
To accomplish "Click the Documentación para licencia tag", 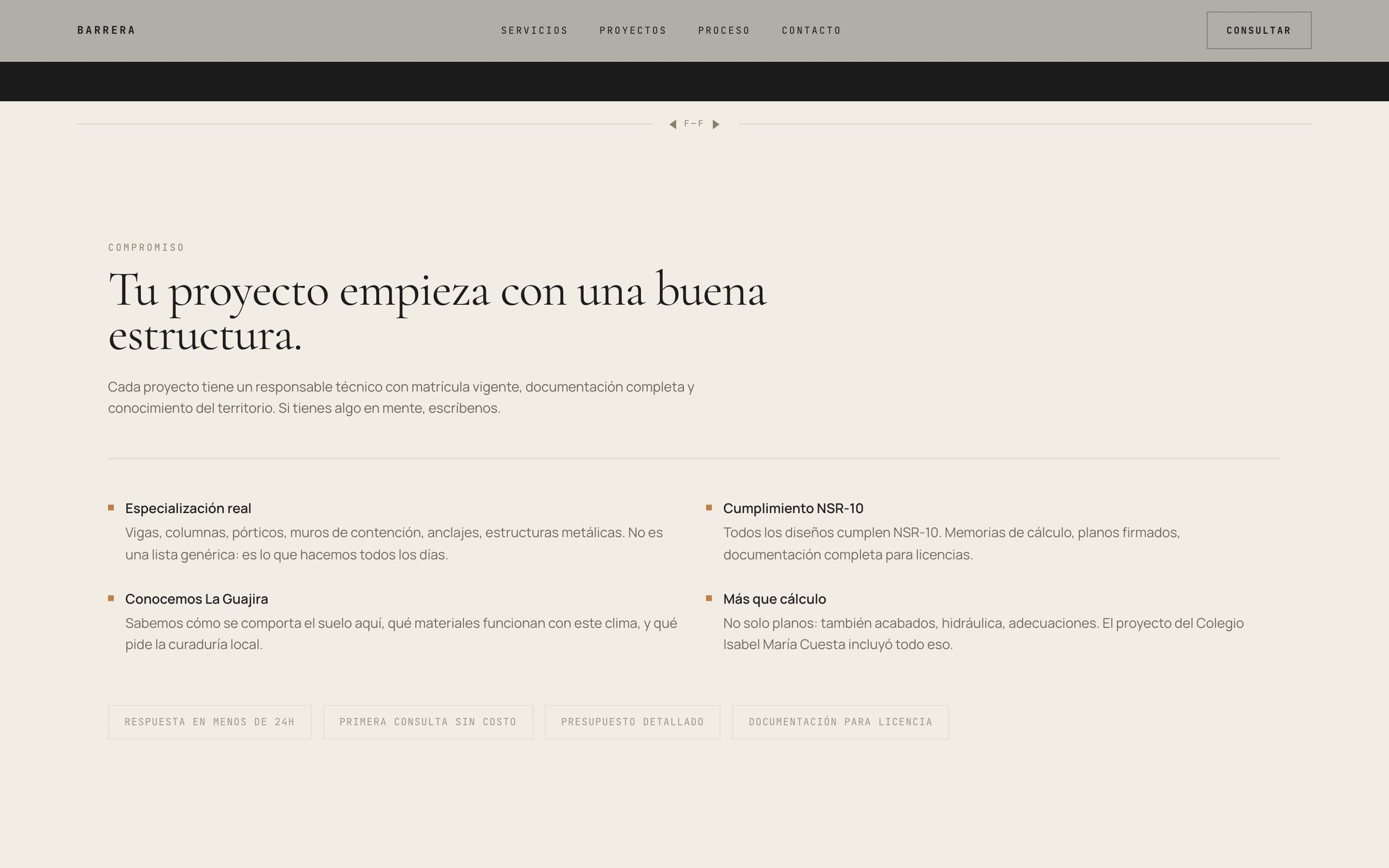I will tap(840, 721).
